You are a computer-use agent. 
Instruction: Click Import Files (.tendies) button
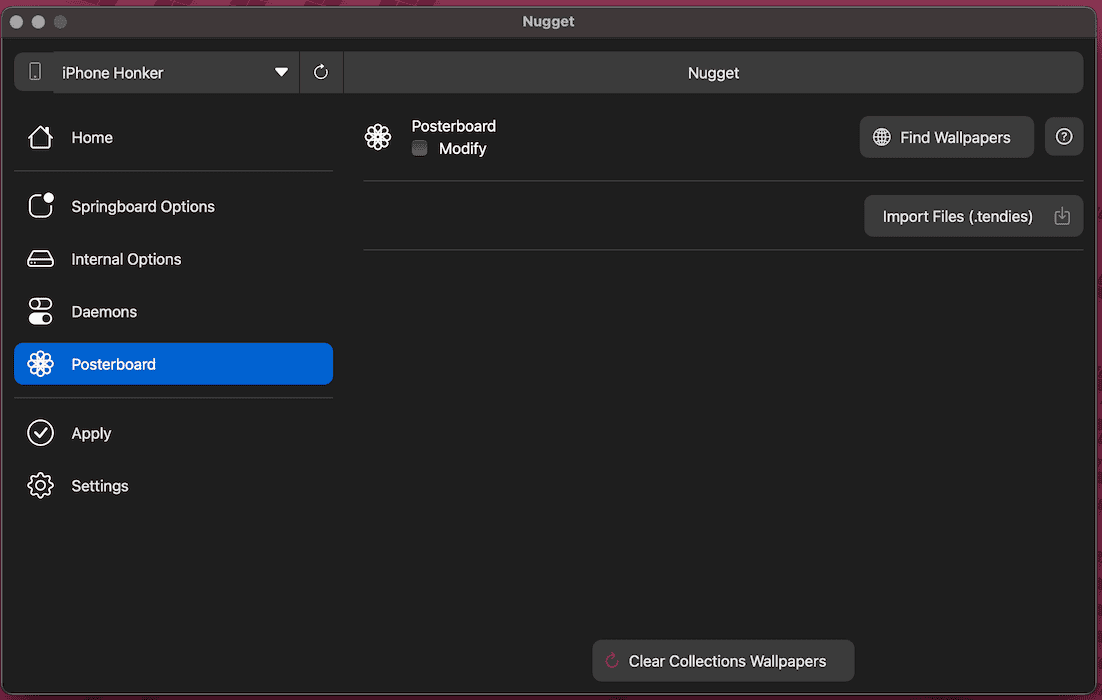tap(973, 216)
